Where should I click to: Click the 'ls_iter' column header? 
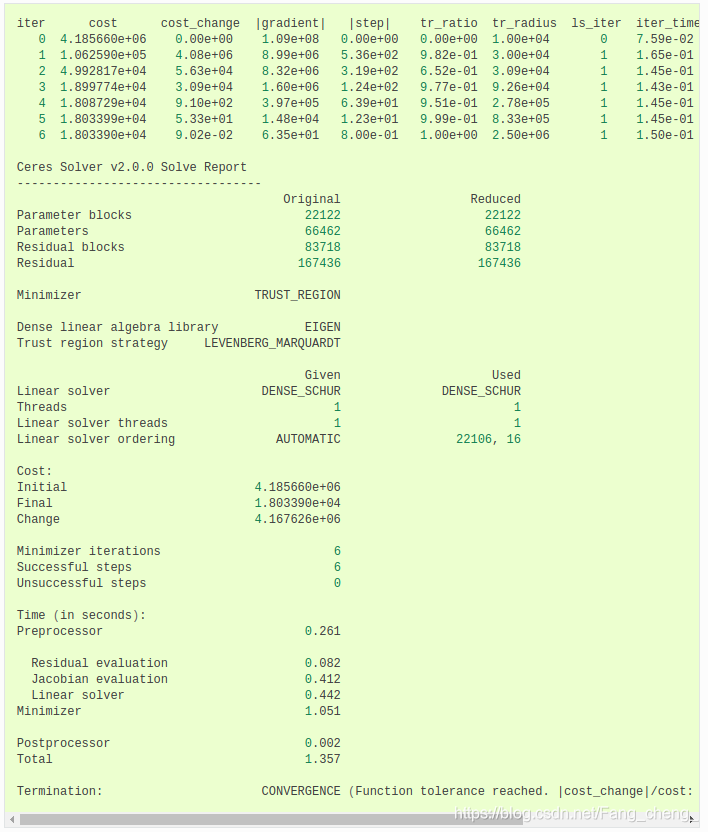pyautogui.click(x=596, y=23)
